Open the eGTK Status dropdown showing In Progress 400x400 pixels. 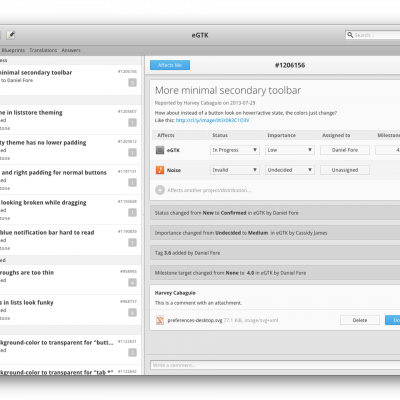(x=235, y=150)
